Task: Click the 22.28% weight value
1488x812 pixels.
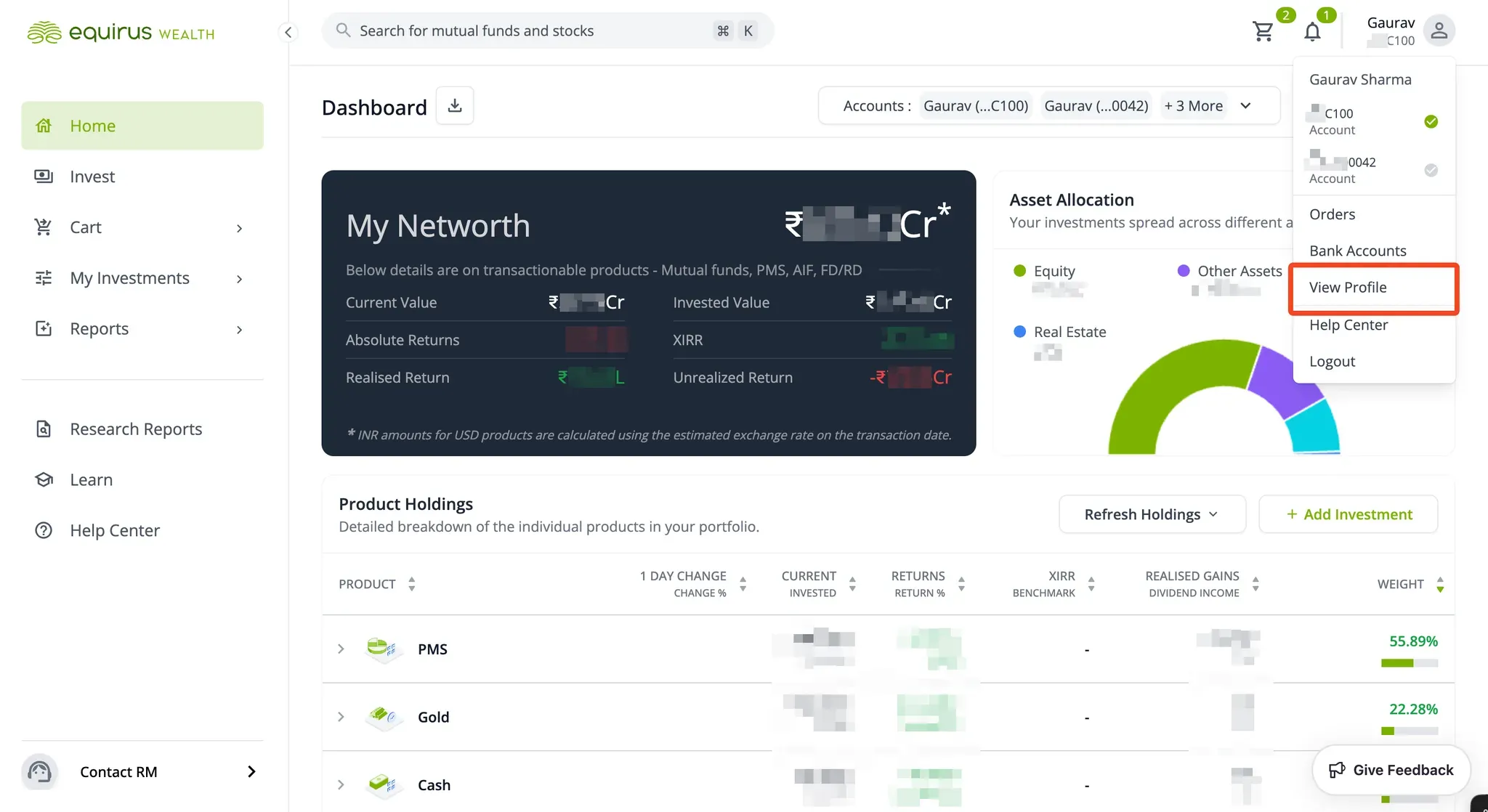Action: tap(1413, 709)
